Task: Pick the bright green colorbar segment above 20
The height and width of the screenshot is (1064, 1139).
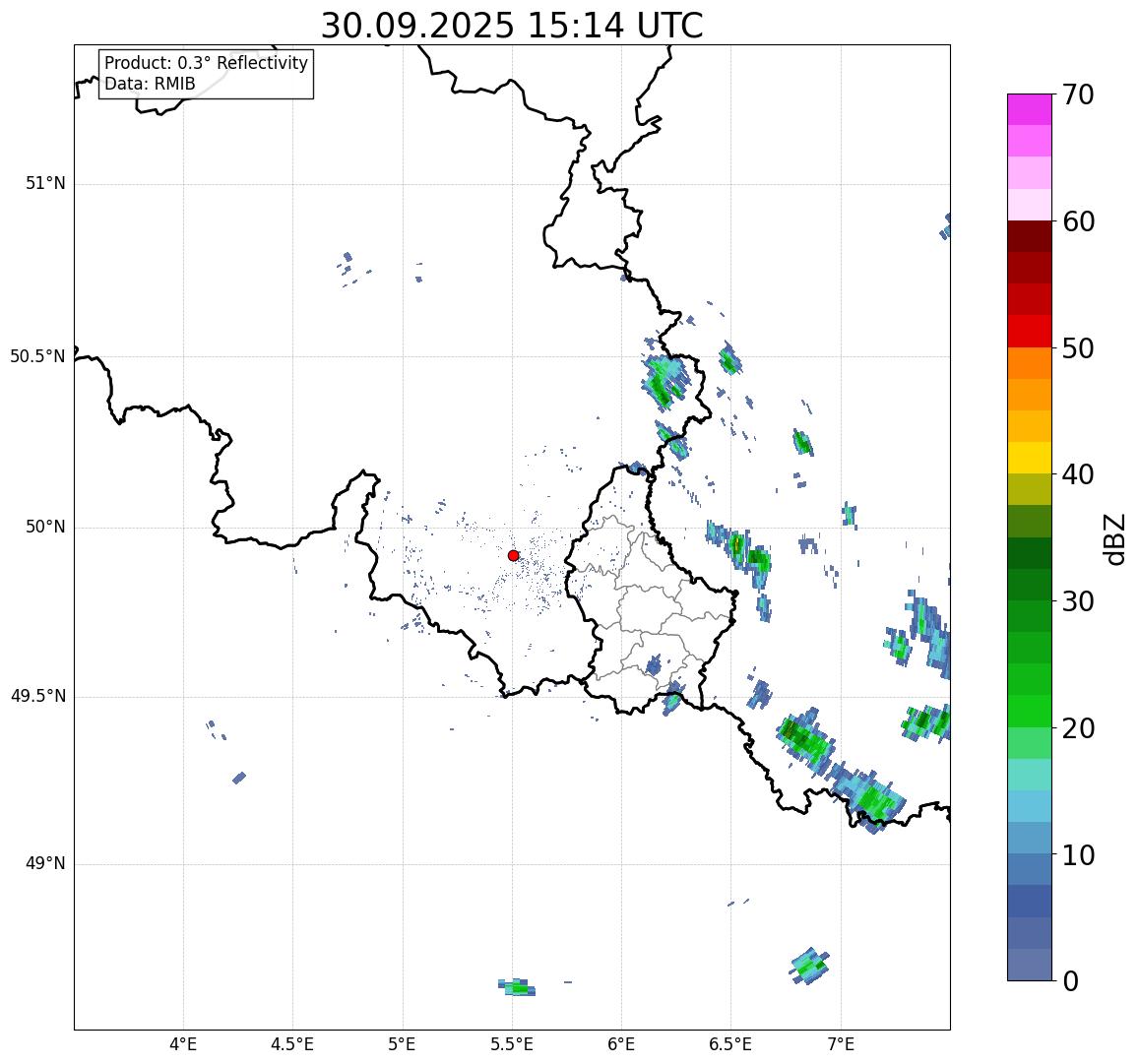Action: [1030, 711]
